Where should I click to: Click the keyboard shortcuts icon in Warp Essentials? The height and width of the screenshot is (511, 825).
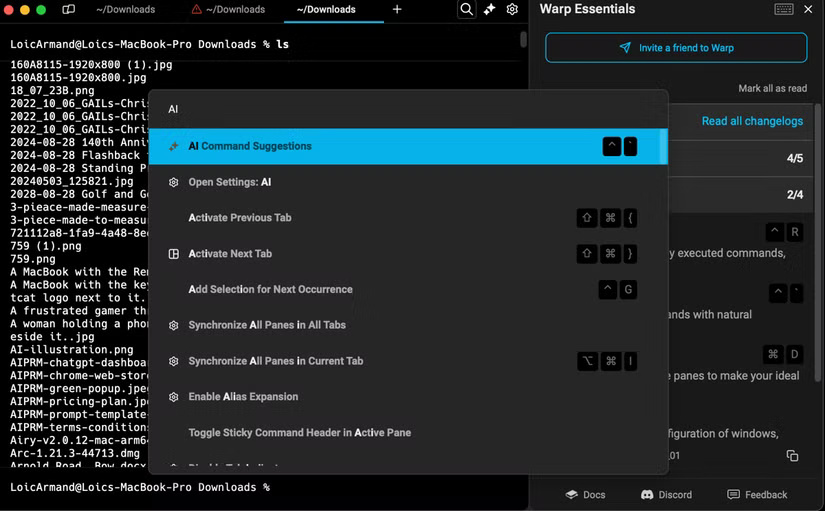tap(784, 9)
